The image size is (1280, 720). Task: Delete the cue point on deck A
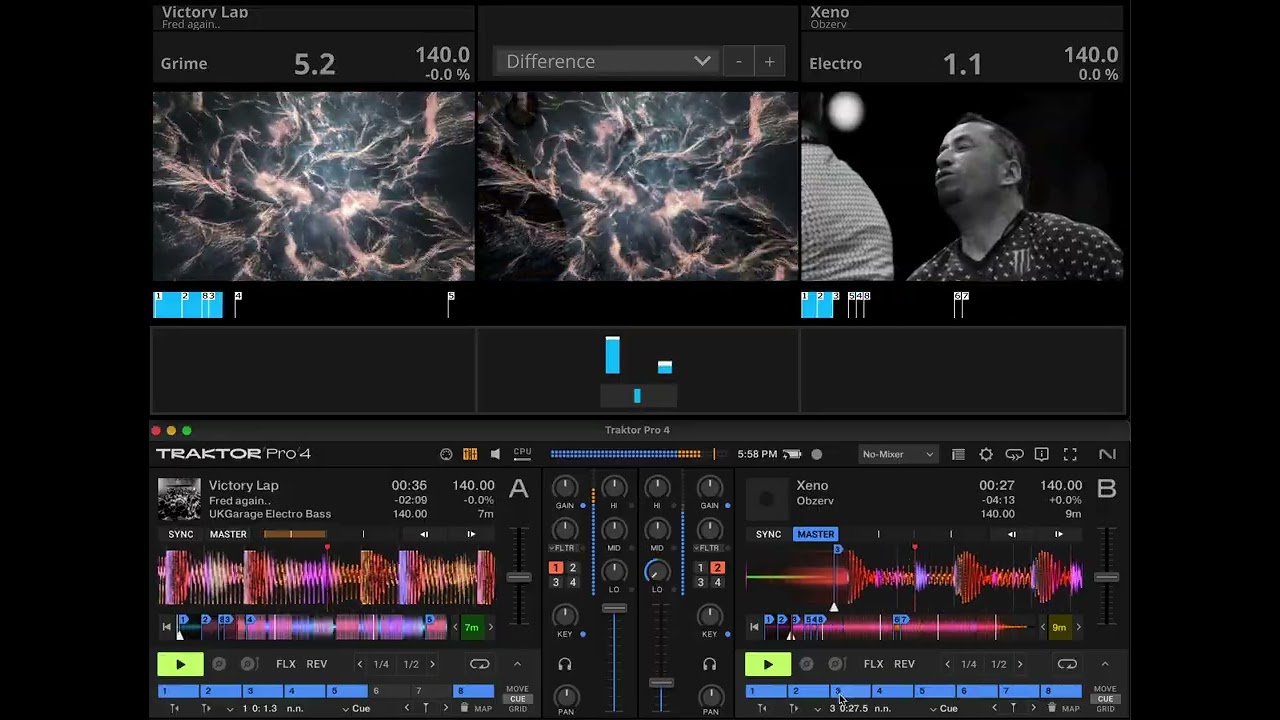click(464, 708)
